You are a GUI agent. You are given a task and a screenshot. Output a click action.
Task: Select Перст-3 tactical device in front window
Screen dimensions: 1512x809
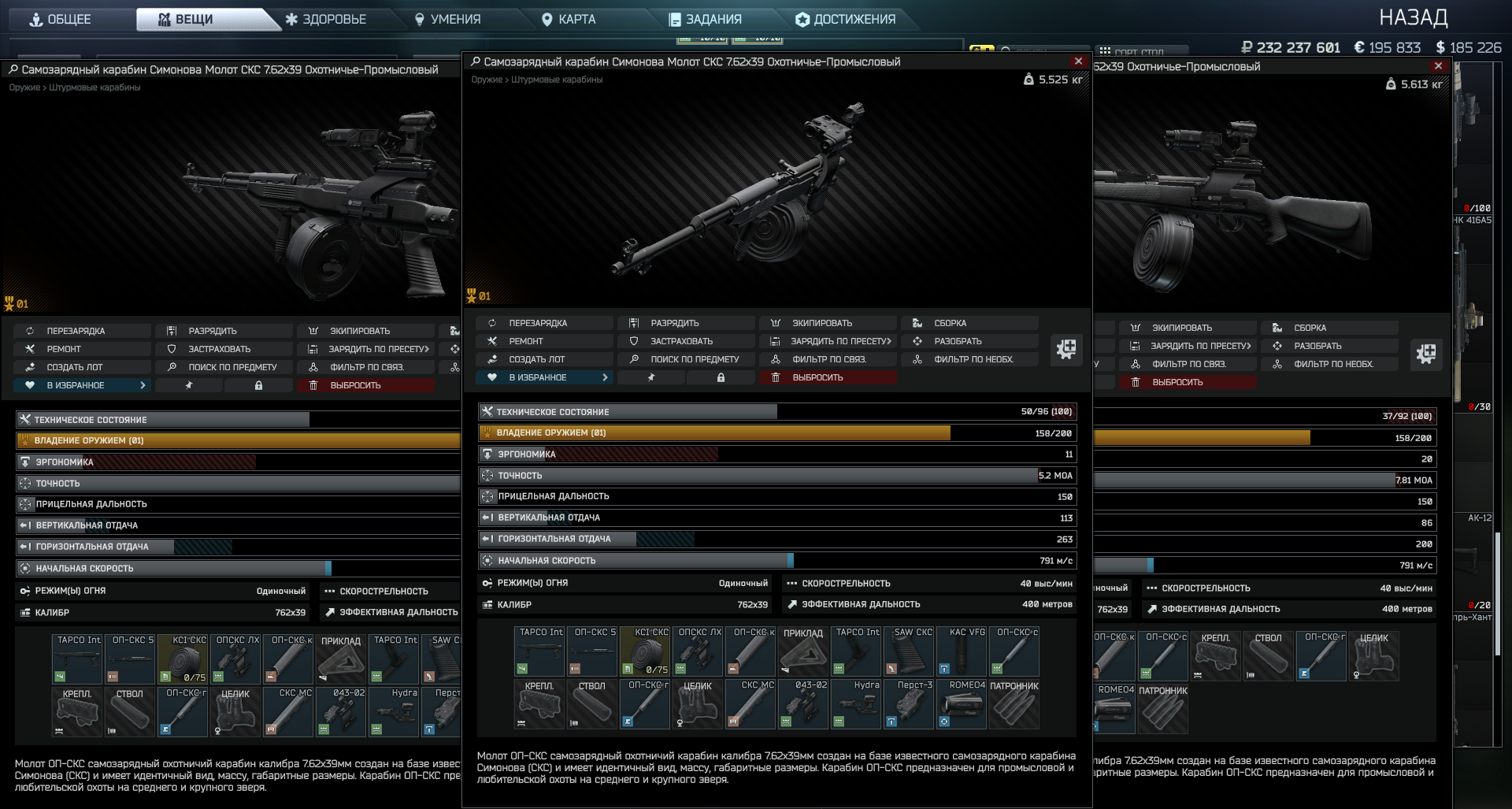coord(908,704)
